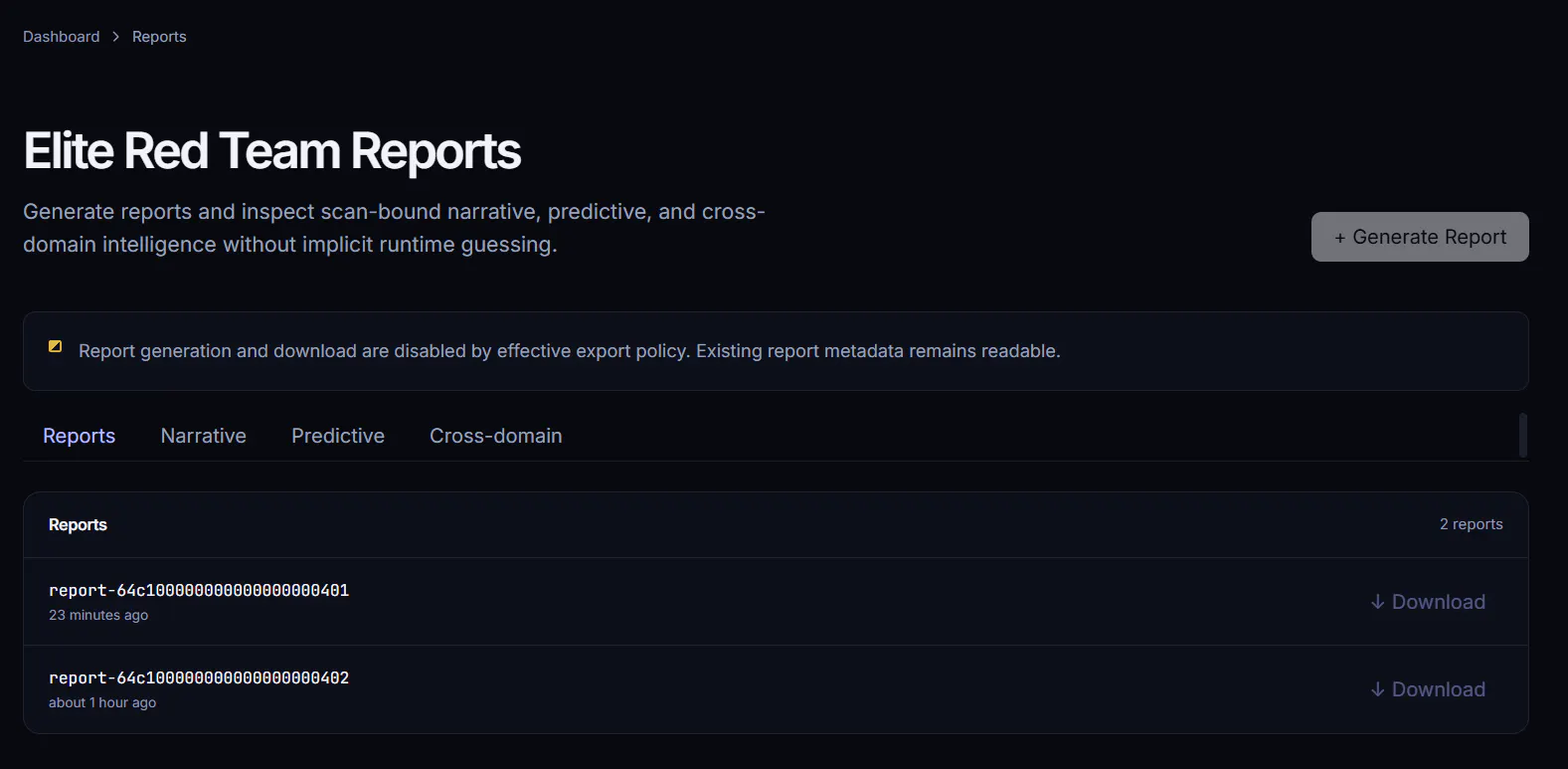Viewport: 1568px width, 769px height.
Task: Click the plus icon on the Generate Report button
Action: [x=1340, y=238]
